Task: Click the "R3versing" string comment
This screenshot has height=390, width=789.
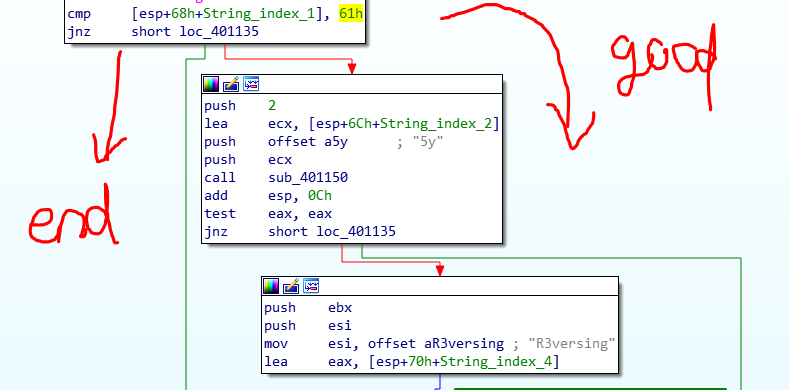Action: coord(572,344)
